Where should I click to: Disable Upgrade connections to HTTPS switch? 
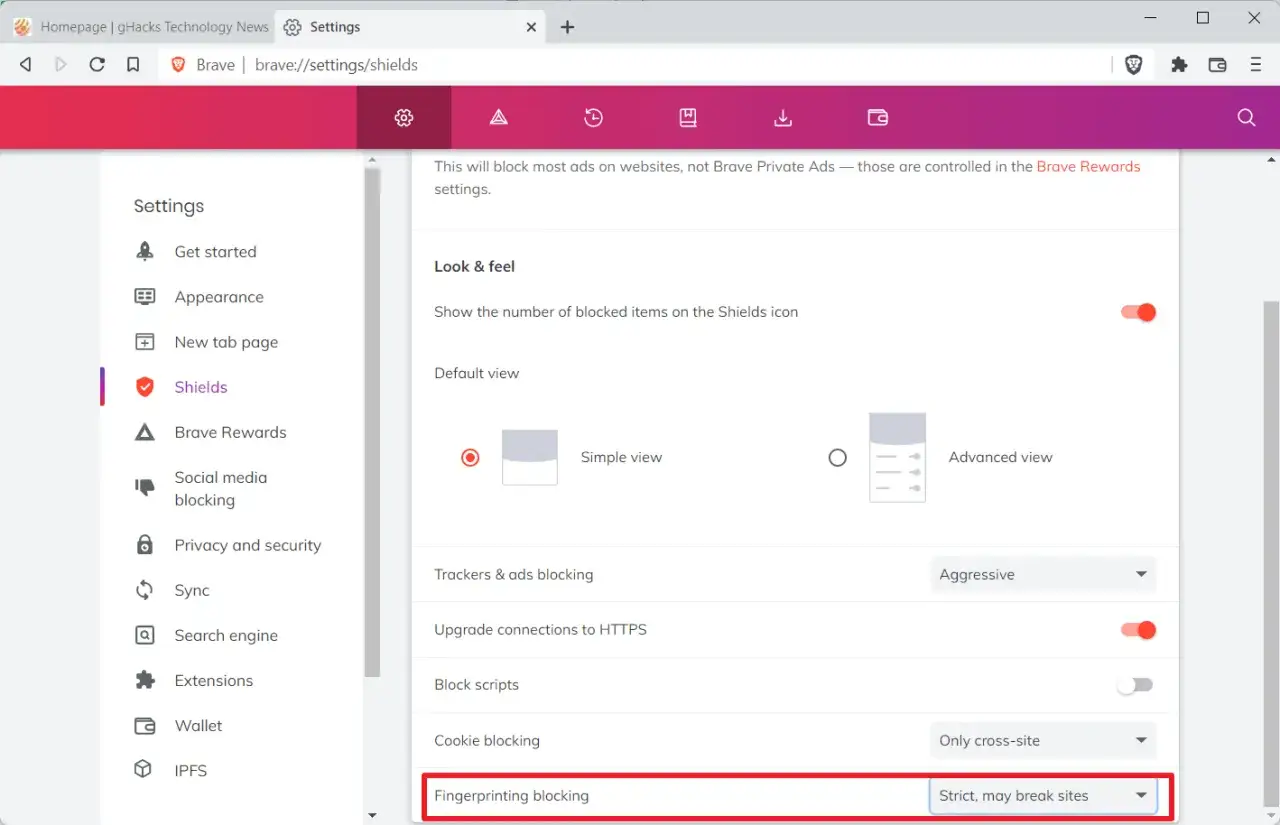coord(1138,630)
